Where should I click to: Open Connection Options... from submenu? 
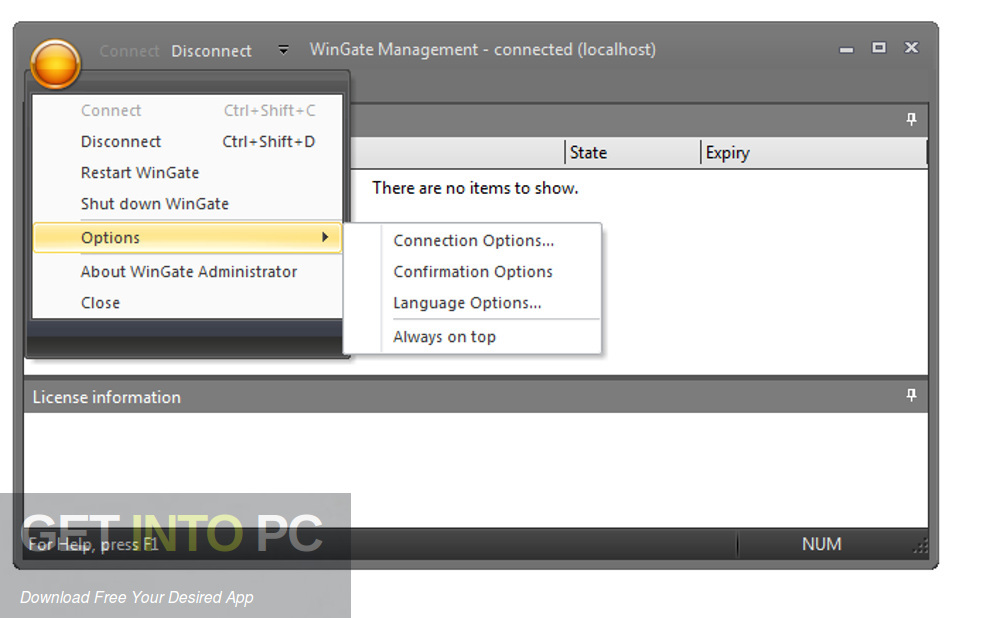(x=473, y=240)
